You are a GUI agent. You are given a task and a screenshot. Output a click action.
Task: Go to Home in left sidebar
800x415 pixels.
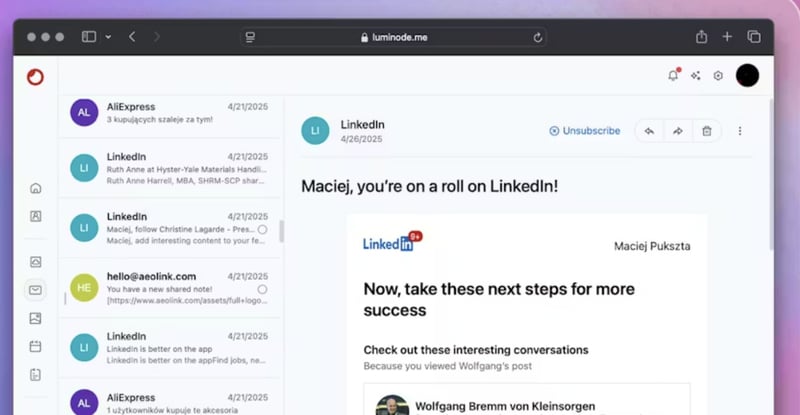pyautogui.click(x=36, y=188)
